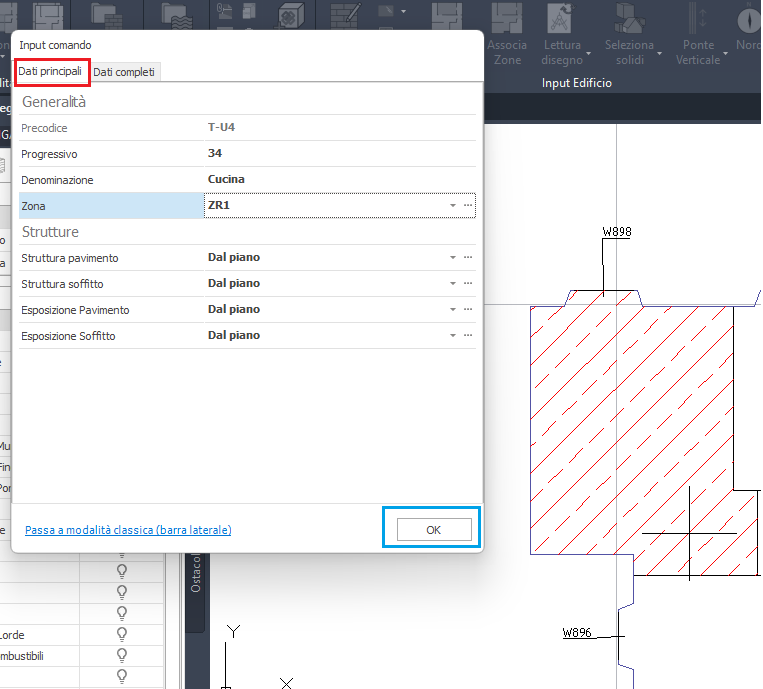Open the Struttura pavimento dropdown

(x=453, y=258)
